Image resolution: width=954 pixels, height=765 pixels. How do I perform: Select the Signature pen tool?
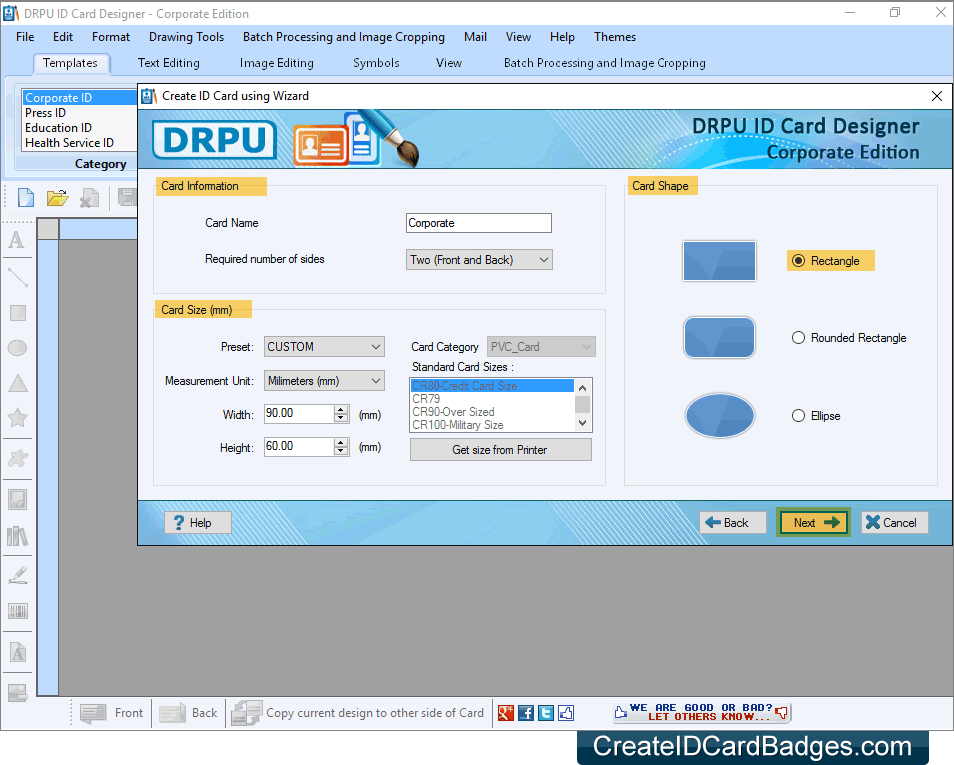(18, 575)
